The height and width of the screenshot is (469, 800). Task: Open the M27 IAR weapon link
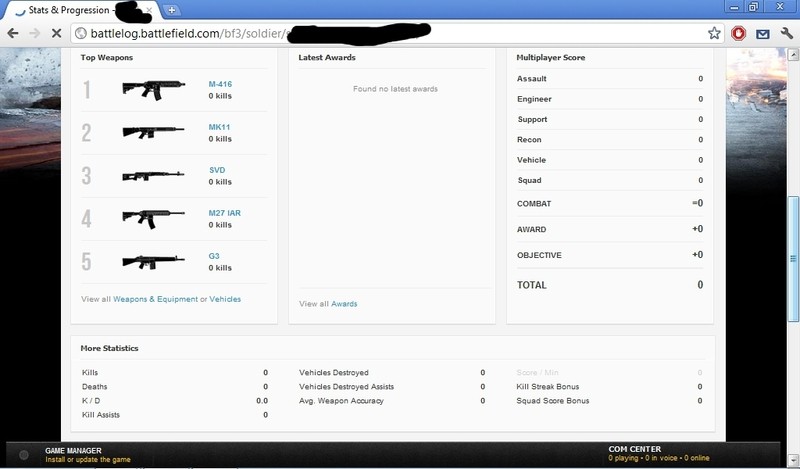[224, 213]
